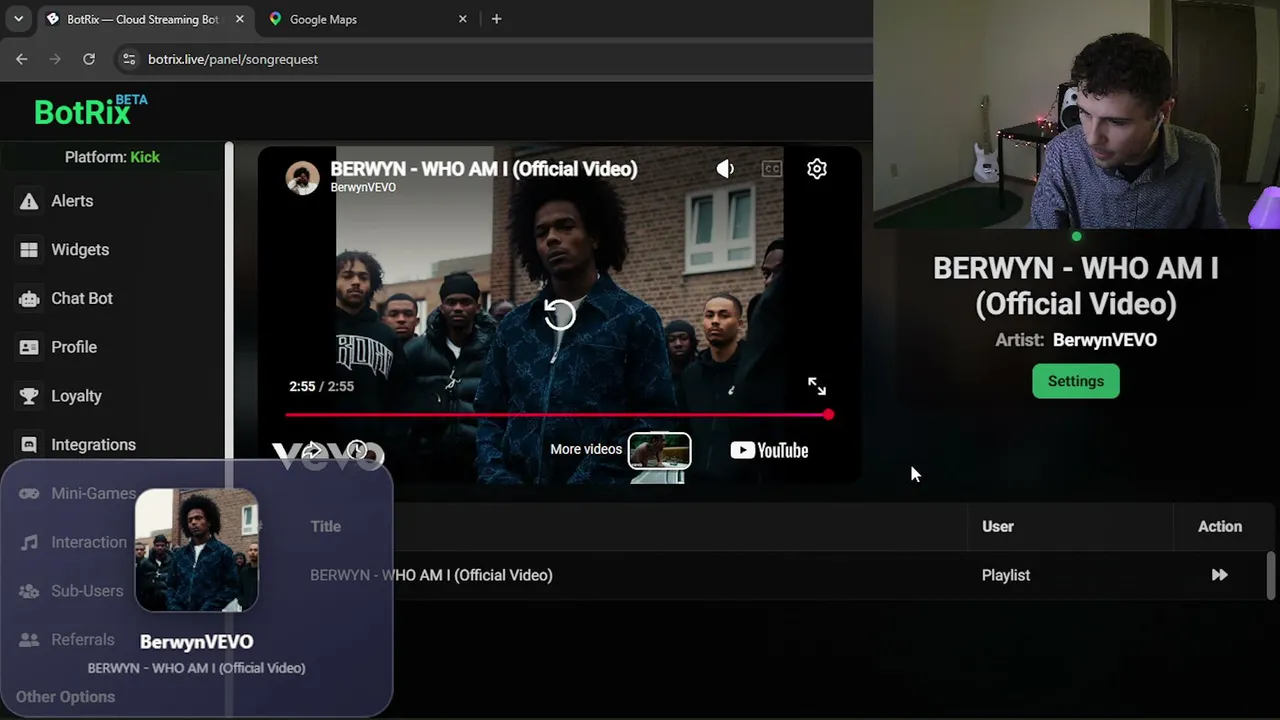Click the video title in the player
Image resolution: width=1280 pixels, height=720 pixels.
click(484, 169)
